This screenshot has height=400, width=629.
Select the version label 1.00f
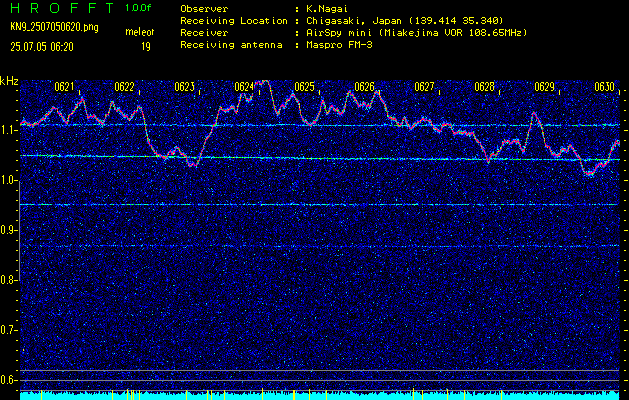click(x=138, y=8)
